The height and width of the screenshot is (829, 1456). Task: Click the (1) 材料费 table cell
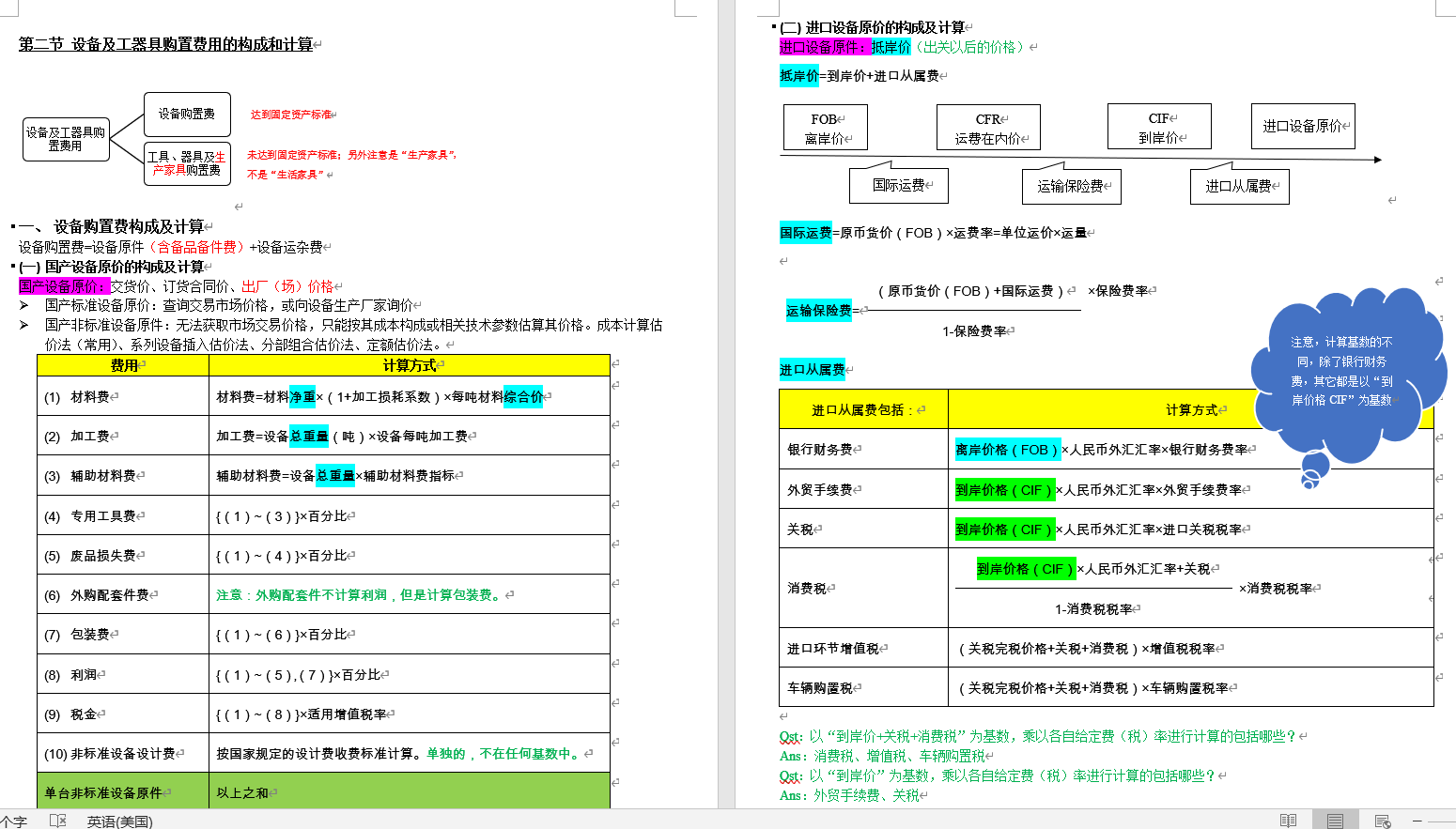pyautogui.click(x=123, y=396)
